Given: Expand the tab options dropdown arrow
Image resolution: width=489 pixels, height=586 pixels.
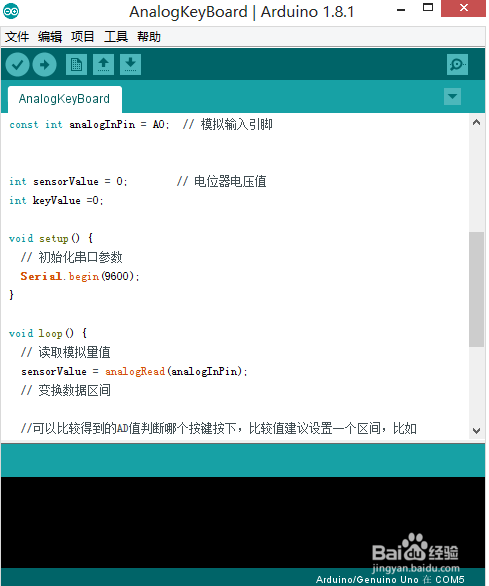Looking at the screenshot, I should point(452,96).
